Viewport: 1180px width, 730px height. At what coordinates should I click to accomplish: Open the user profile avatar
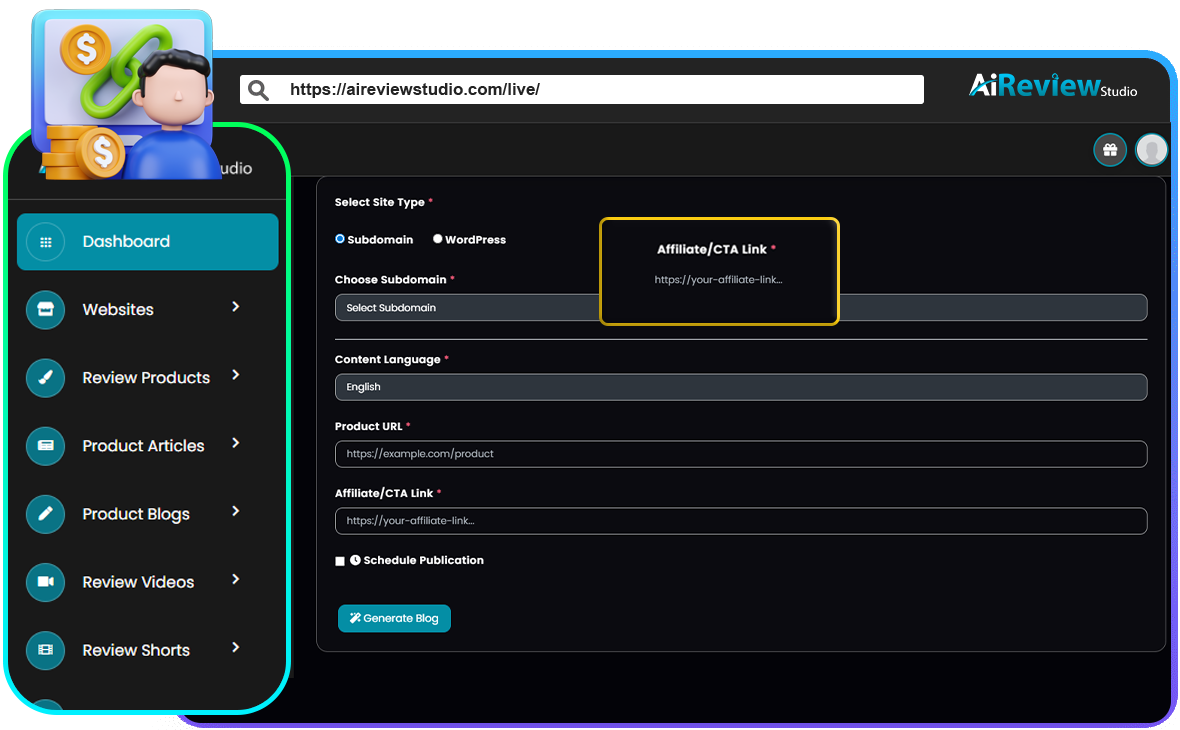[x=1152, y=150]
